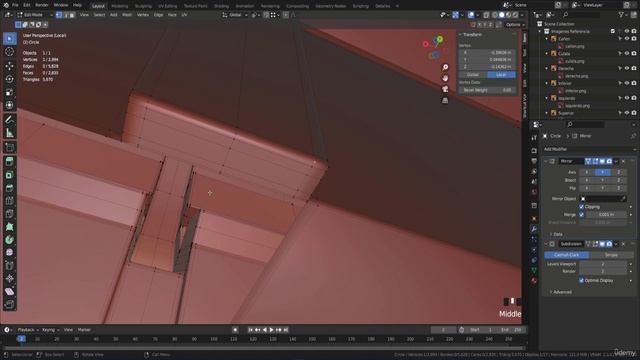This screenshot has height=360, width=640.
Task: Disable Clipping checkbox in Mirror modifier
Action: click(582, 207)
